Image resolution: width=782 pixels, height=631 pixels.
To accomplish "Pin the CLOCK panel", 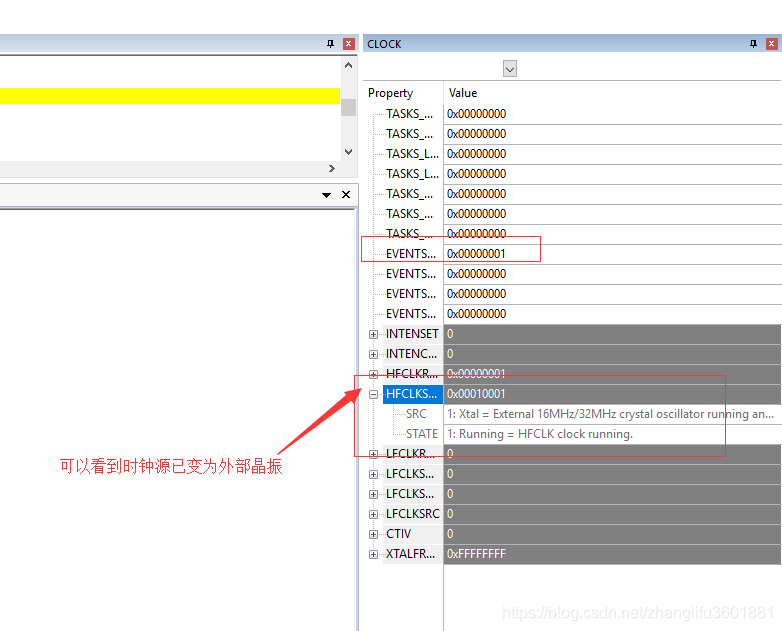I will pos(753,44).
